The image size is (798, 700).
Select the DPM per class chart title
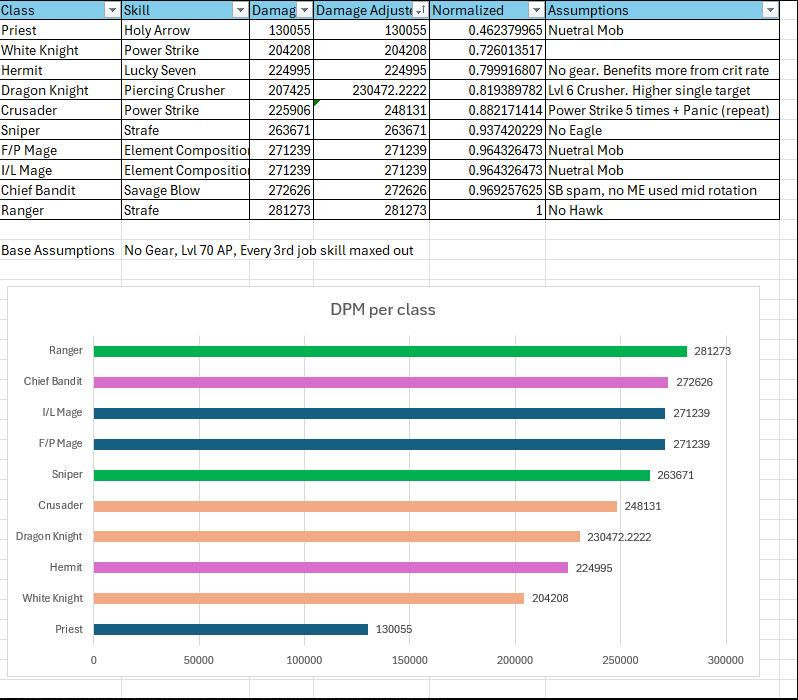[x=383, y=310]
